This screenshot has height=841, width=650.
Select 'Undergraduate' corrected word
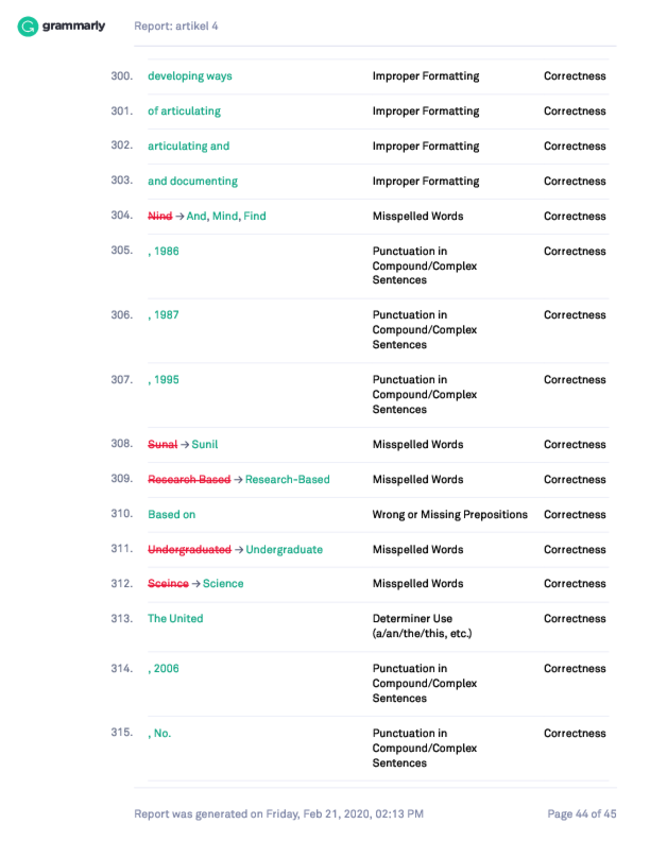(x=284, y=550)
